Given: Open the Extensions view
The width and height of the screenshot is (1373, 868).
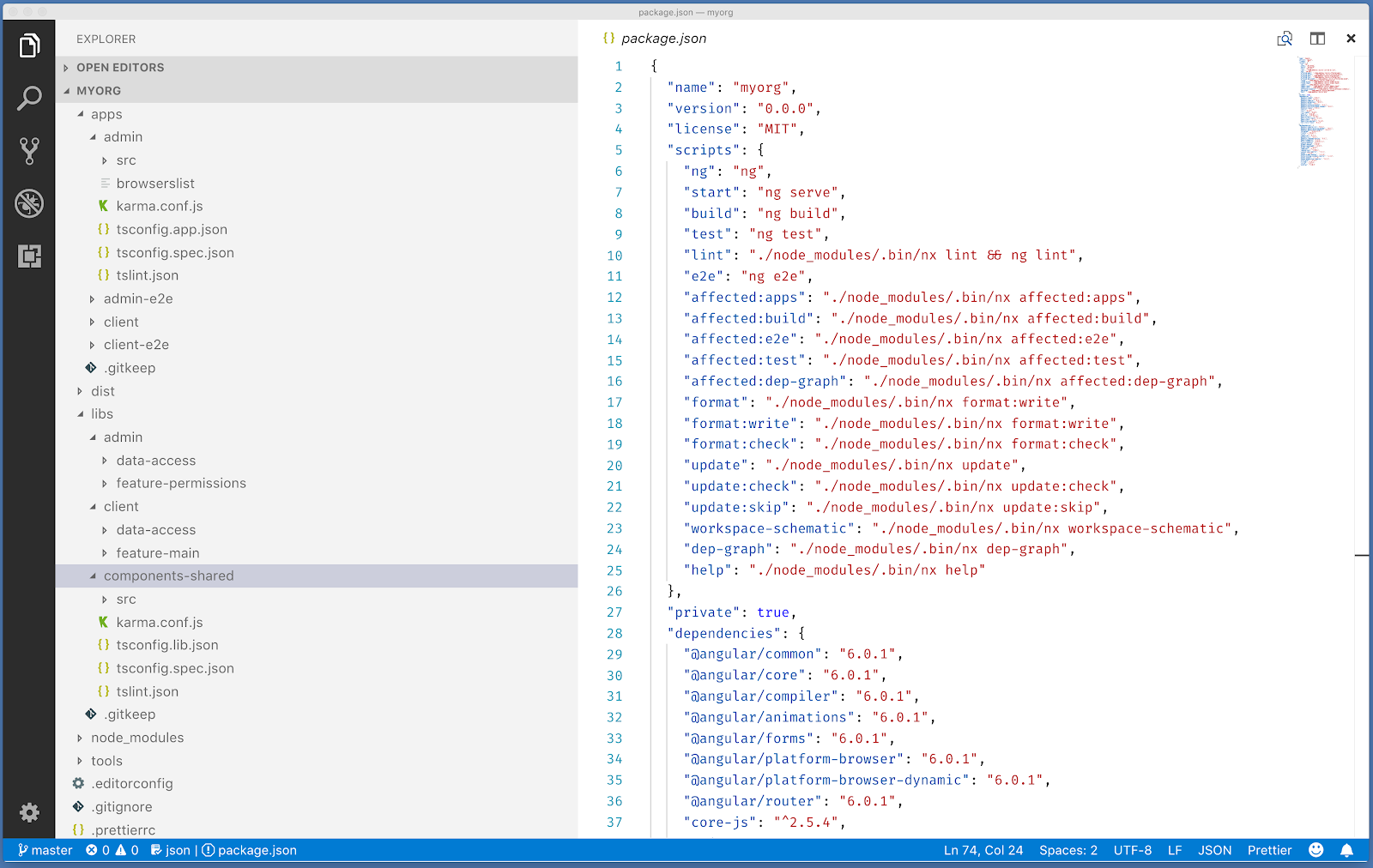Looking at the screenshot, I should [30, 256].
